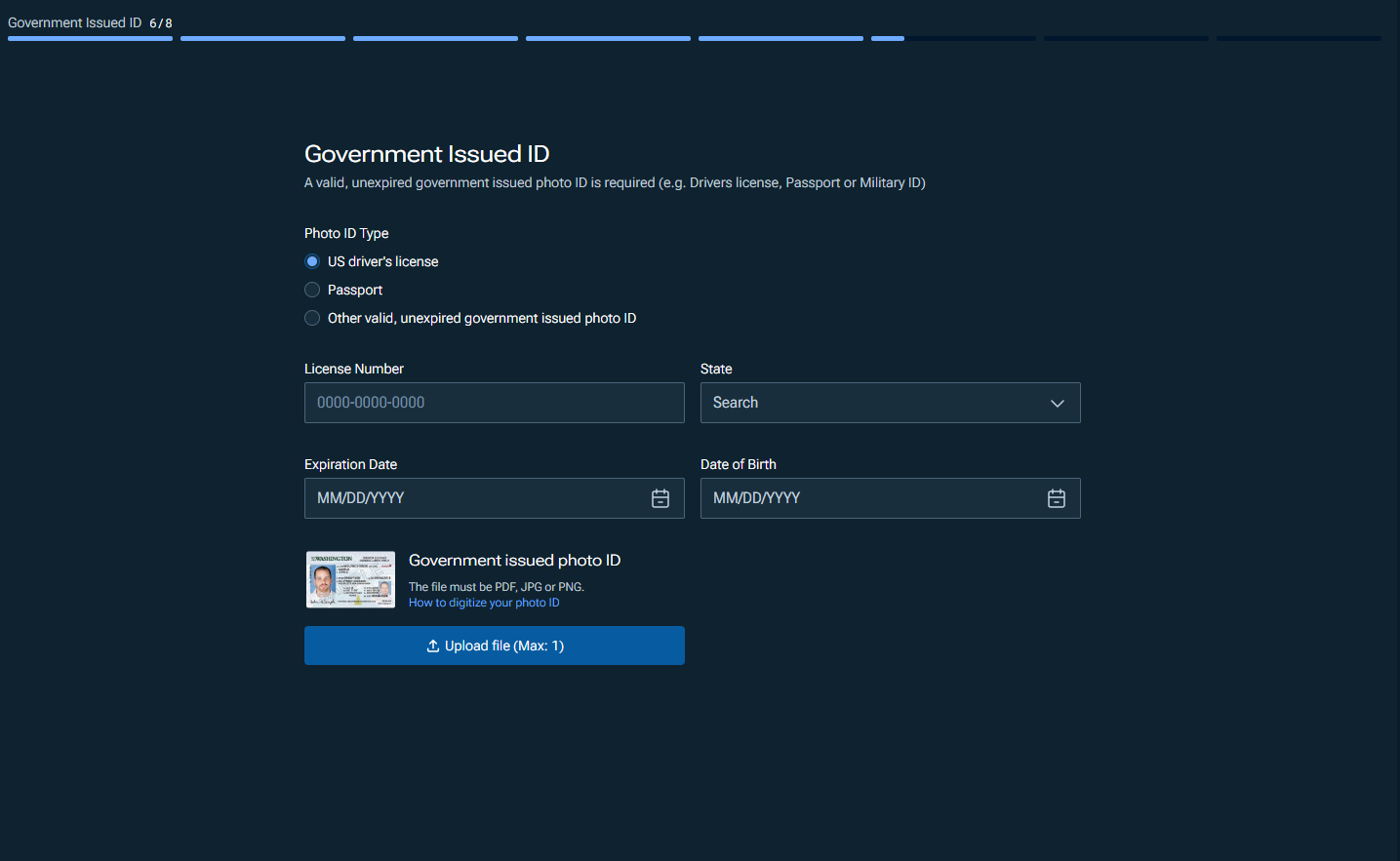Focus the Date of Birth text field
Viewport: 1400px width, 861px height.
pyautogui.click(x=891, y=498)
